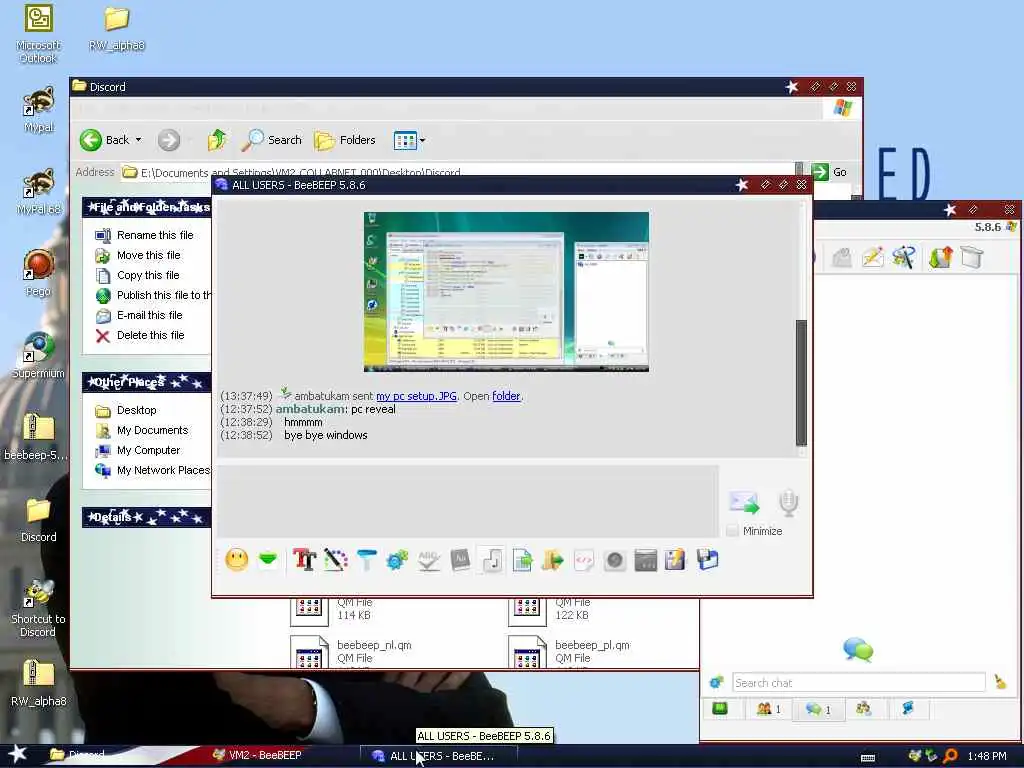Open the star Start button on taskbar

16,754
